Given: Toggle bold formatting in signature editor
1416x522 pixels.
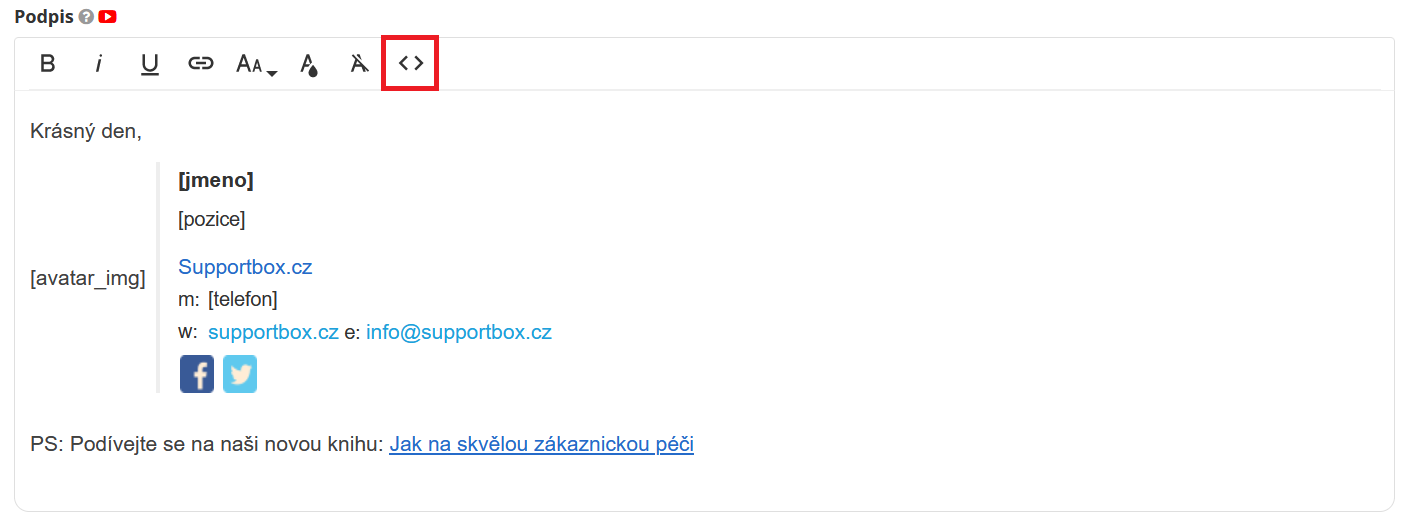Looking at the screenshot, I should pyautogui.click(x=47, y=64).
